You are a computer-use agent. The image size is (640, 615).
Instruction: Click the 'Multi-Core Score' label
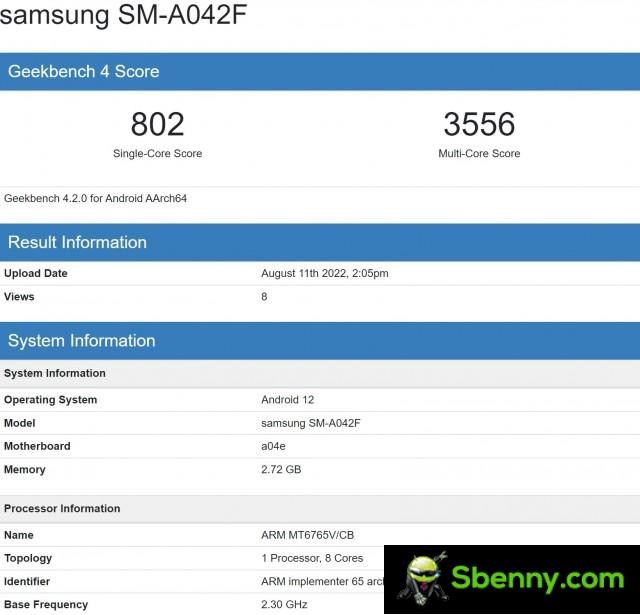[479, 153]
